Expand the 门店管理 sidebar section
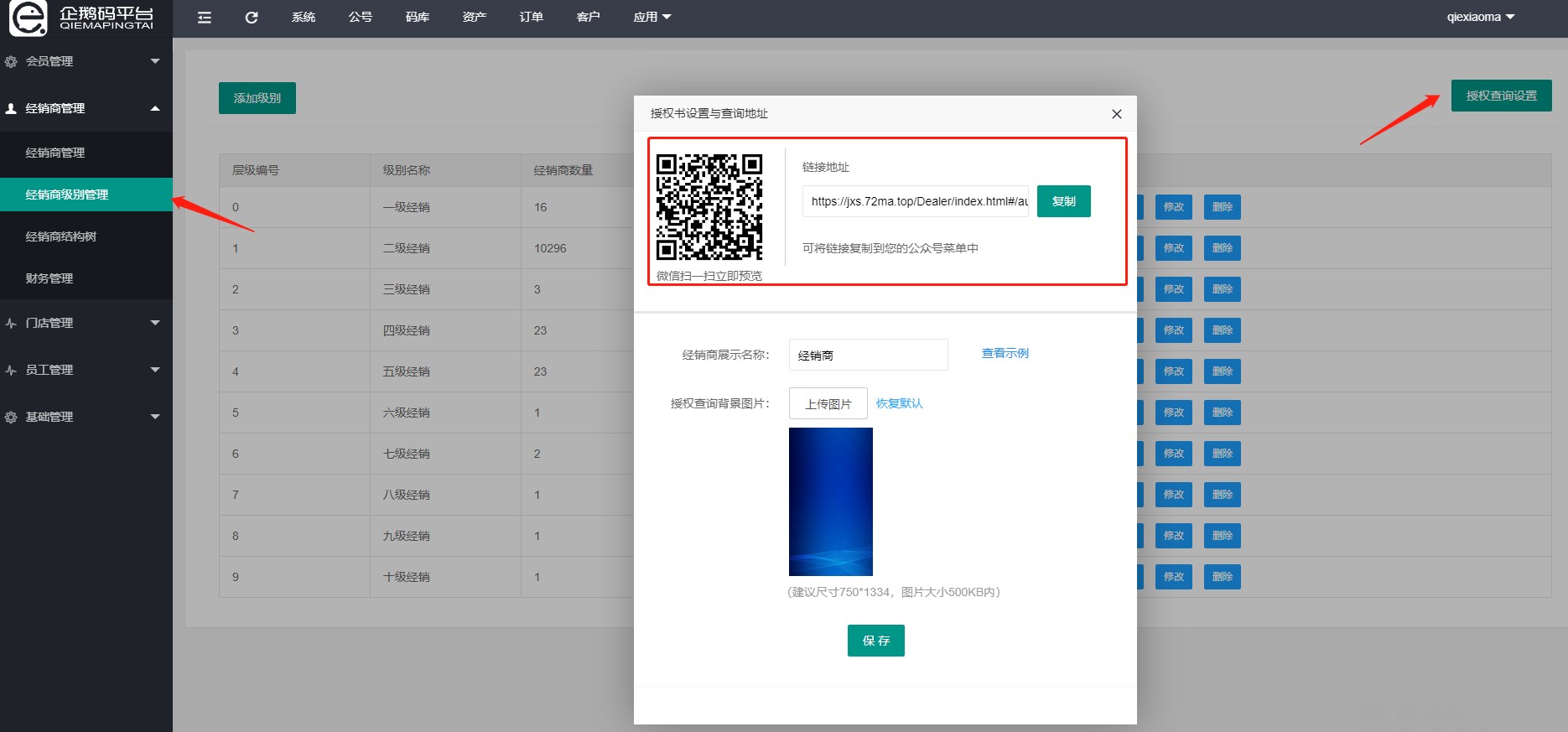 coord(86,323)
